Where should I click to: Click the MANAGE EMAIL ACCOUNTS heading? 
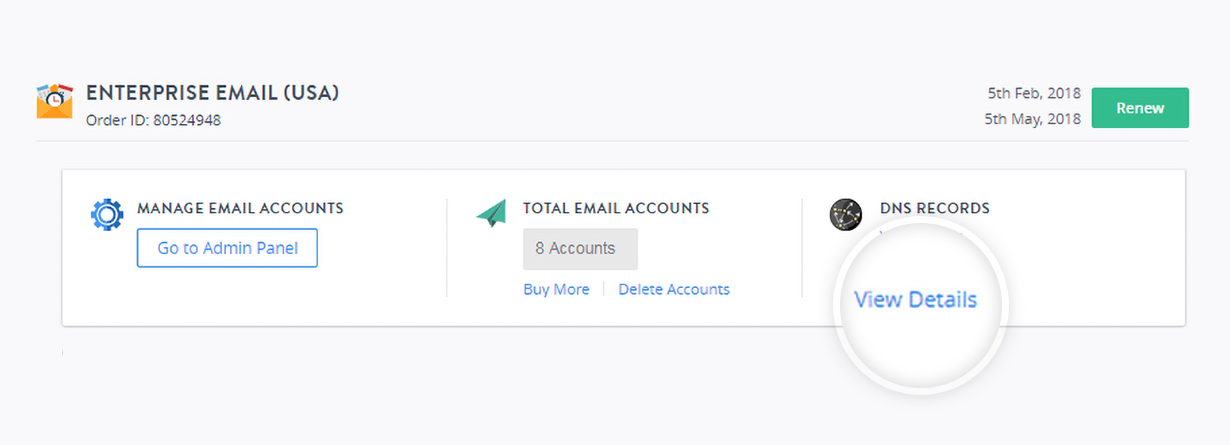coord(240,208)
